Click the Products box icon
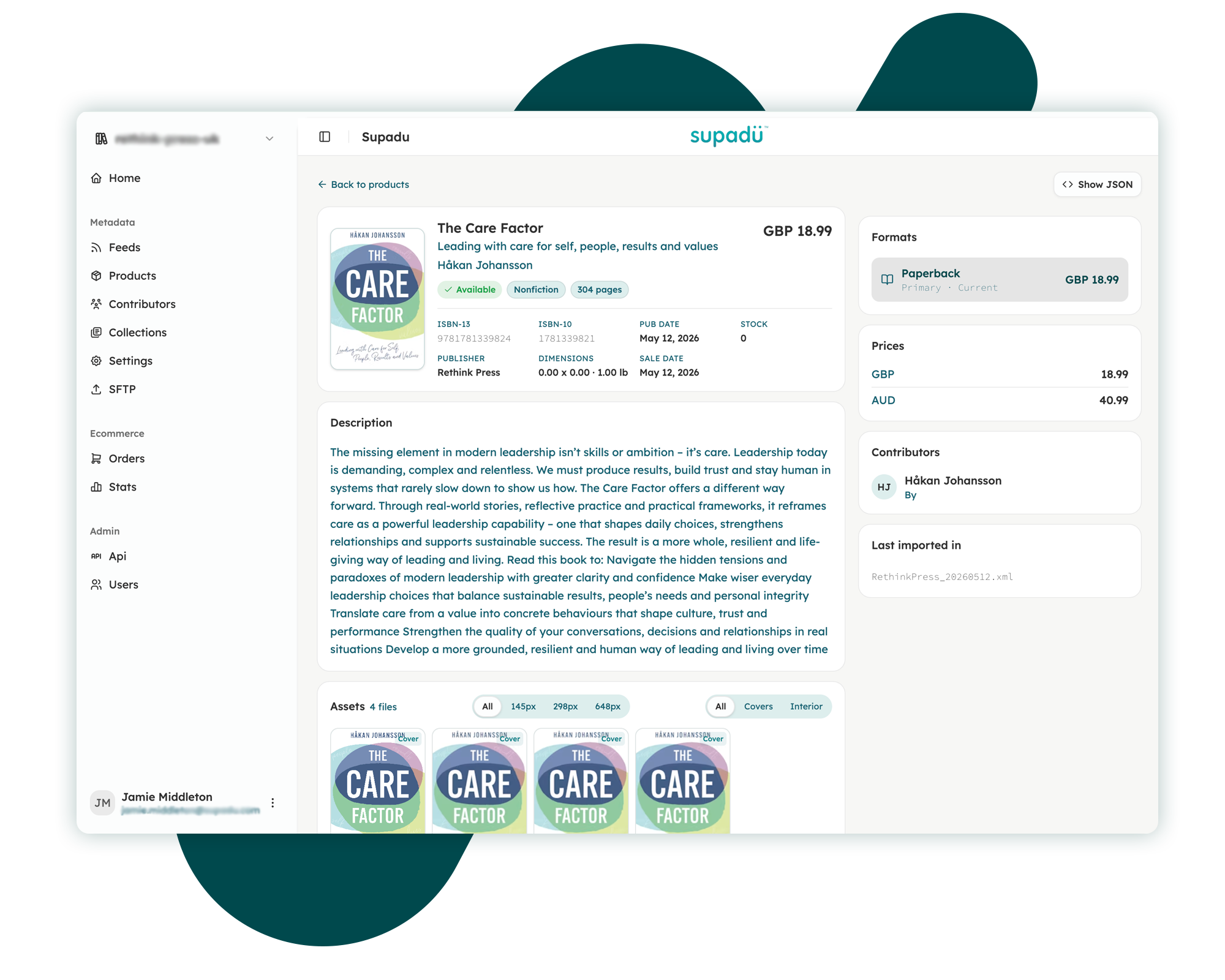1225x980 pixels. [x=96, y=276]
